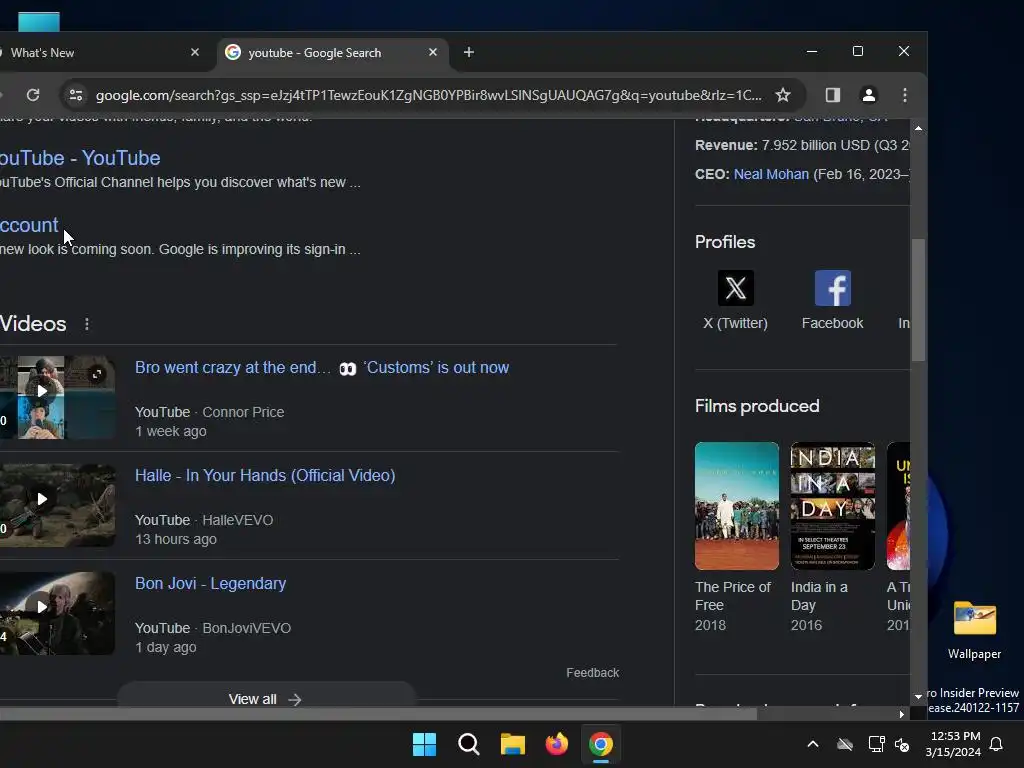Open File Explorer from taskbar
This screenshot has width=1024, height=768.
tap(513, 744)
